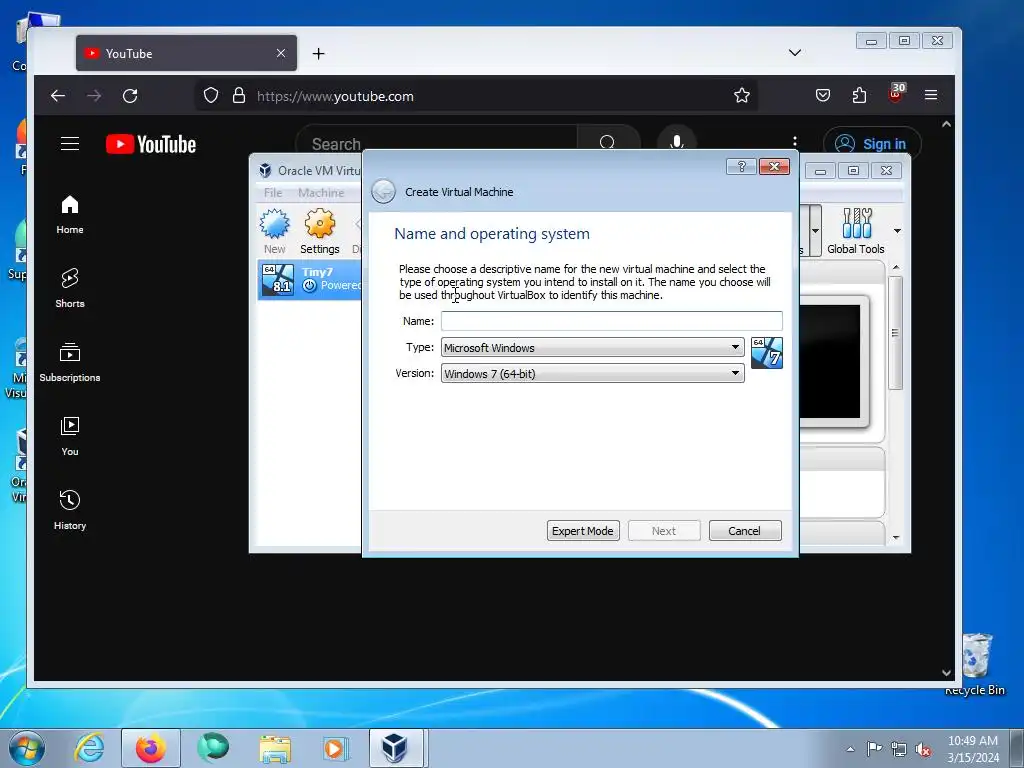1024x768 pixels.
Task: Click the voice search microphone icon
Action: pos(677,142)
